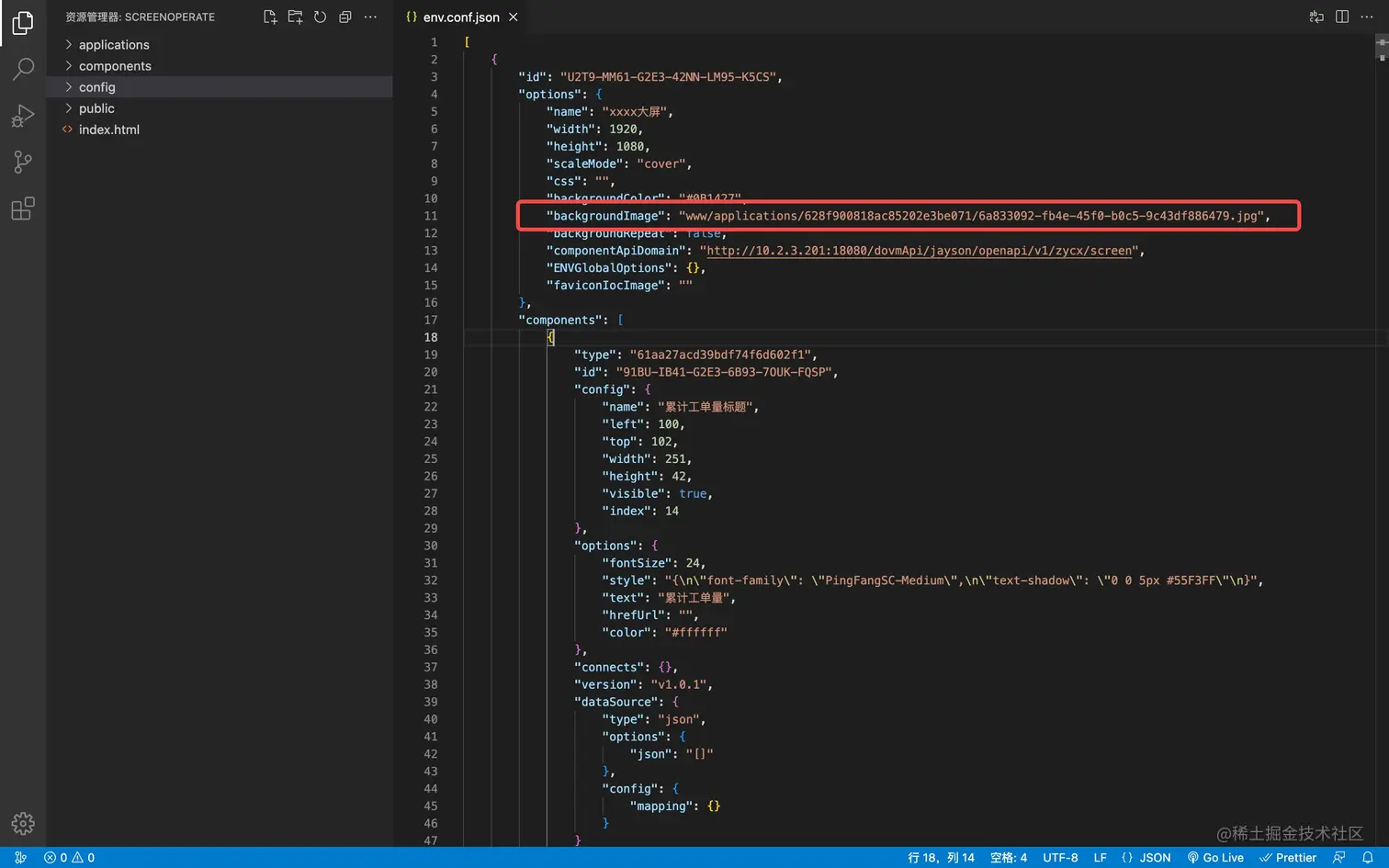Create a new file in explorer

coord(270,17)
